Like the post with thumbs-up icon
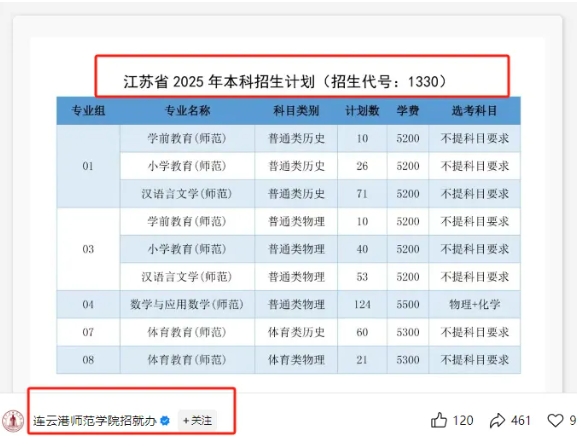 pos(439,420)
